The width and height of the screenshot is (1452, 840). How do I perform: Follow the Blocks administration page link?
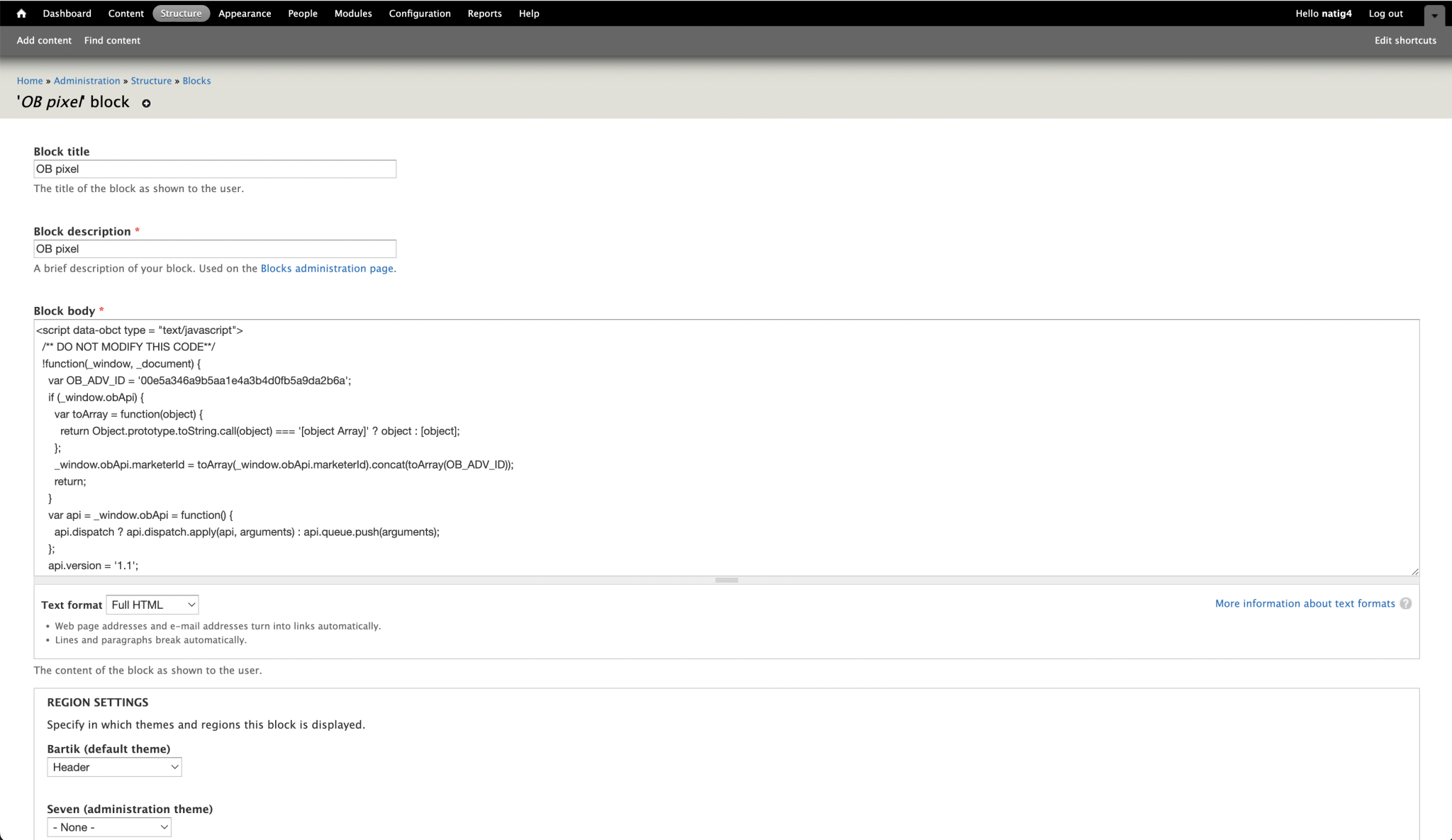(x=327, y=268)
